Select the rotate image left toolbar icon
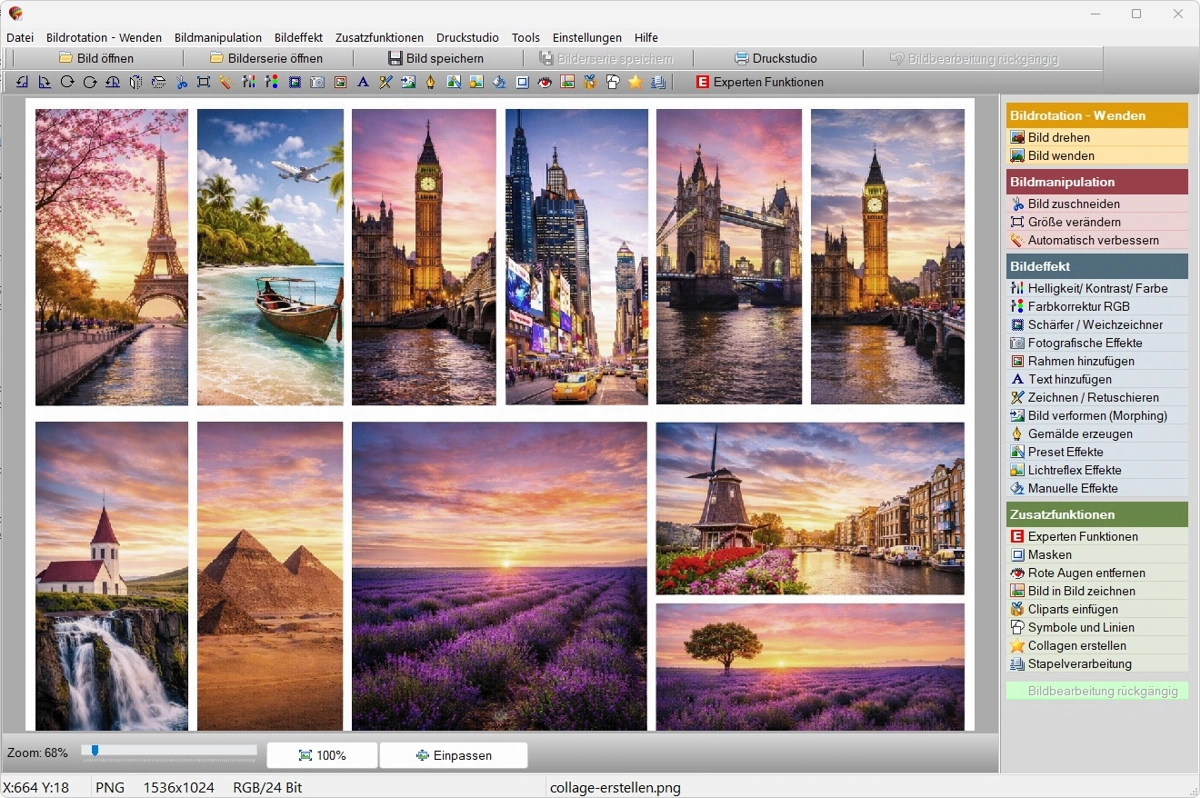The width and height of the screenshot is (1200, 798). point(23,82)
